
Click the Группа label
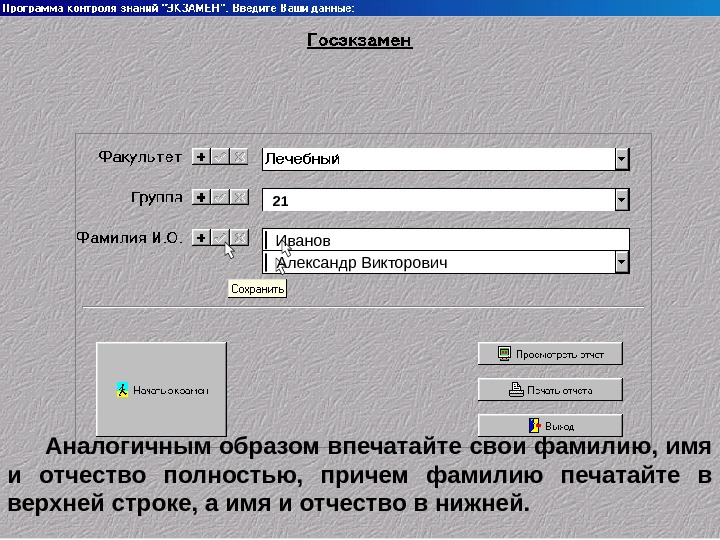coord(157,197)
